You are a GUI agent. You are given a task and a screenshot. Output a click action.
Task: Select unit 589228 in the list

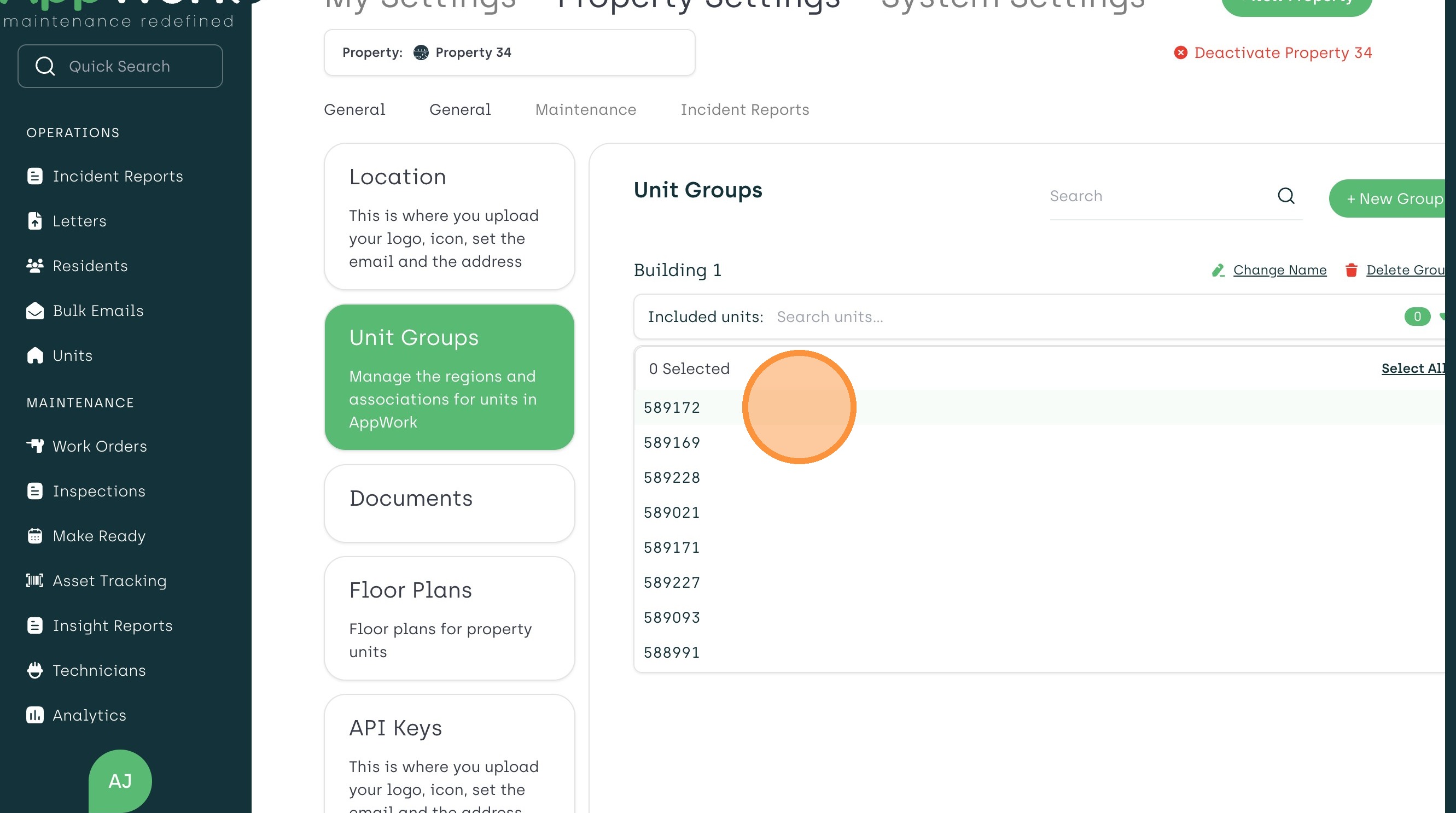coord(672,477)
